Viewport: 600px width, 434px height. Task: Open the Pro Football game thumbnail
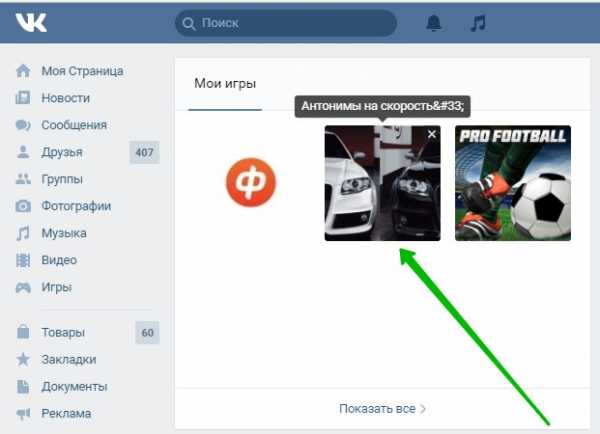tap(513, 183)
